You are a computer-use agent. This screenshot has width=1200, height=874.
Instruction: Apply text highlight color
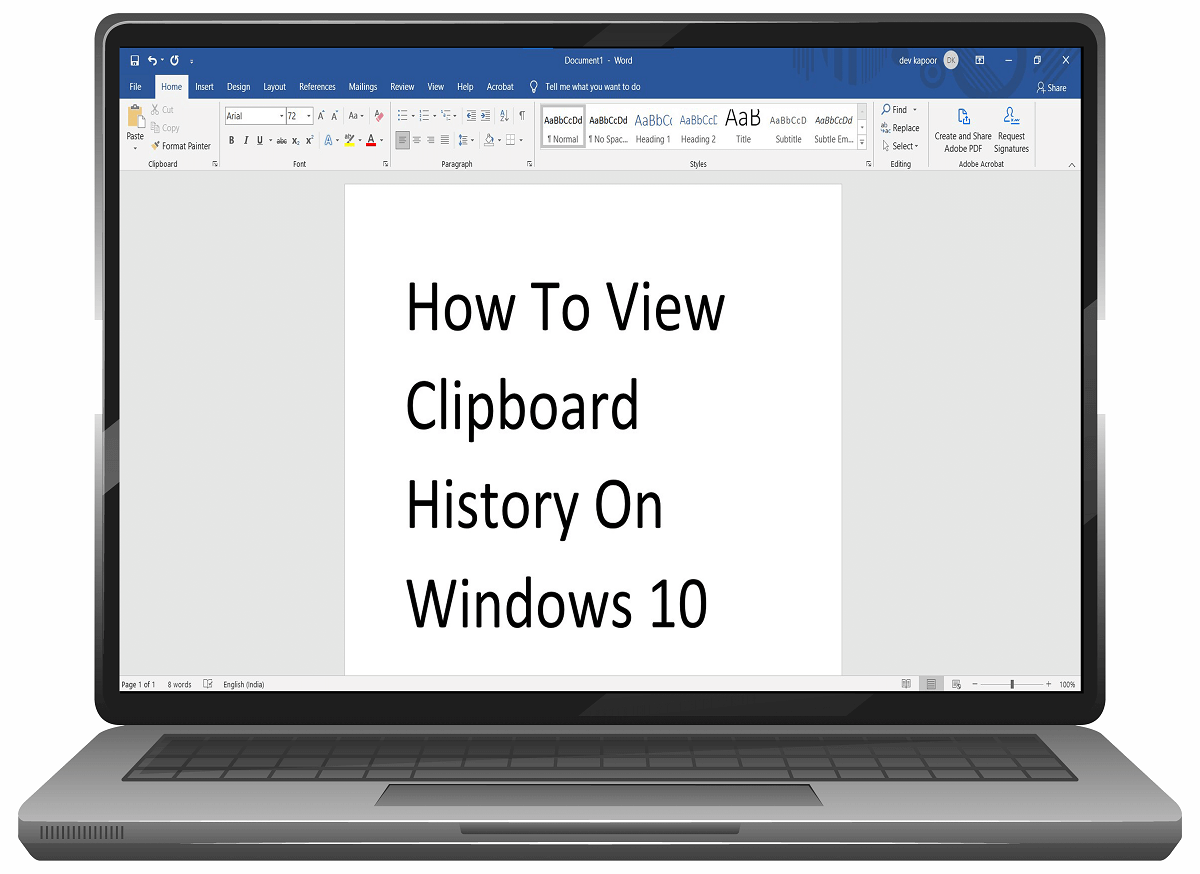(349, 140)
